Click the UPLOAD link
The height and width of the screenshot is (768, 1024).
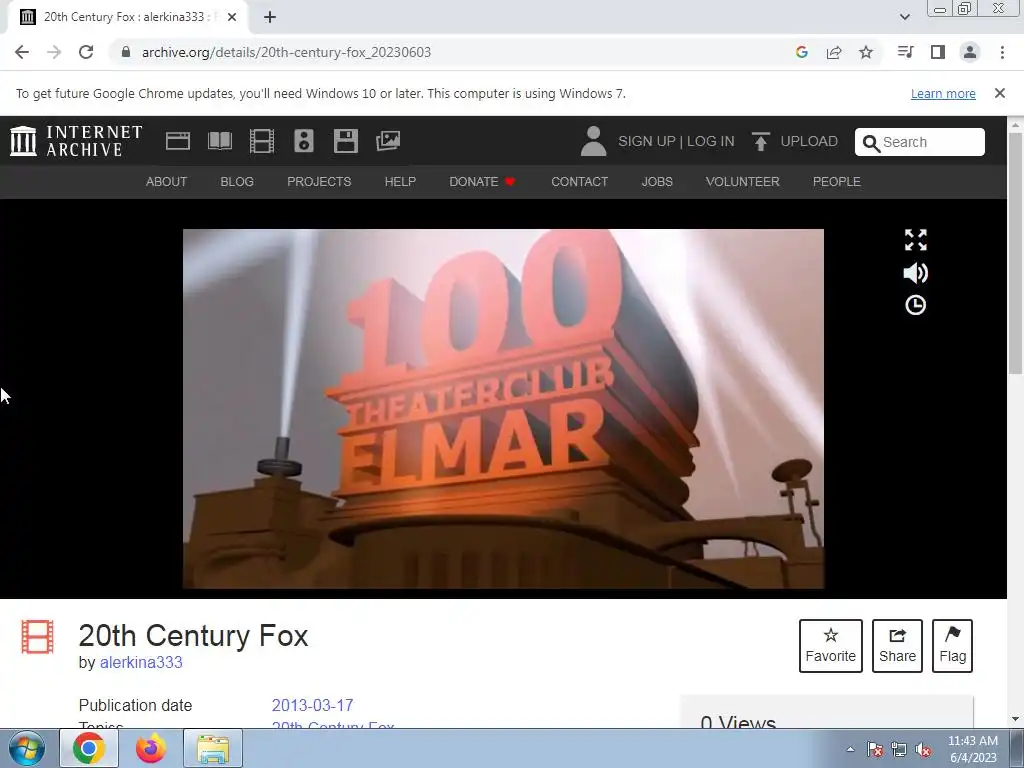click(x=809, y=141)
